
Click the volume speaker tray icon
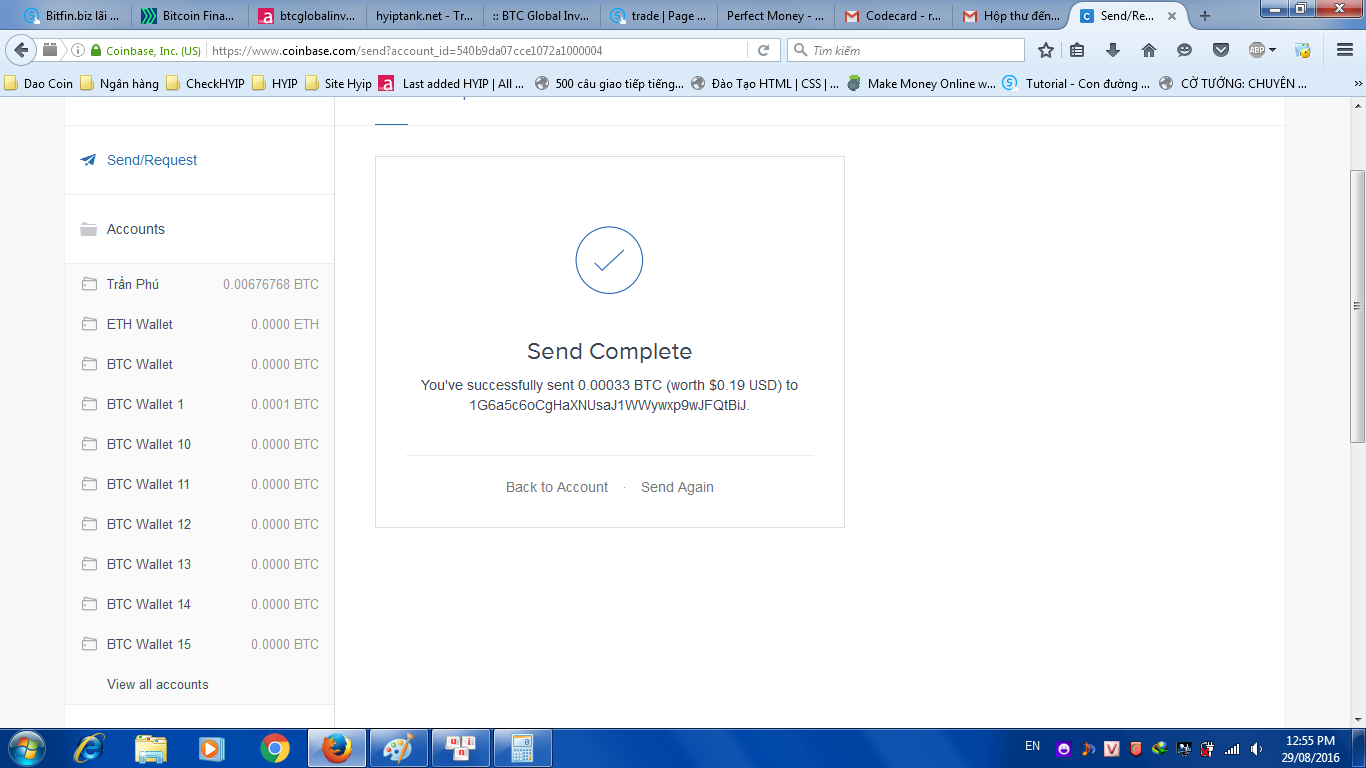(x=1256, y=748)
